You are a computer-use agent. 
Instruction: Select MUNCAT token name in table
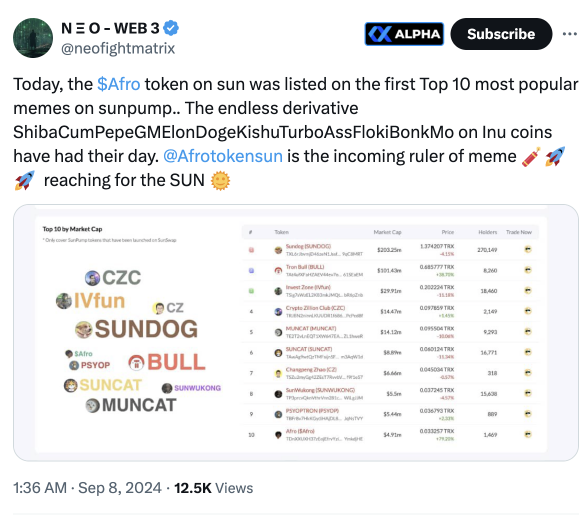[x=311, y=329]
